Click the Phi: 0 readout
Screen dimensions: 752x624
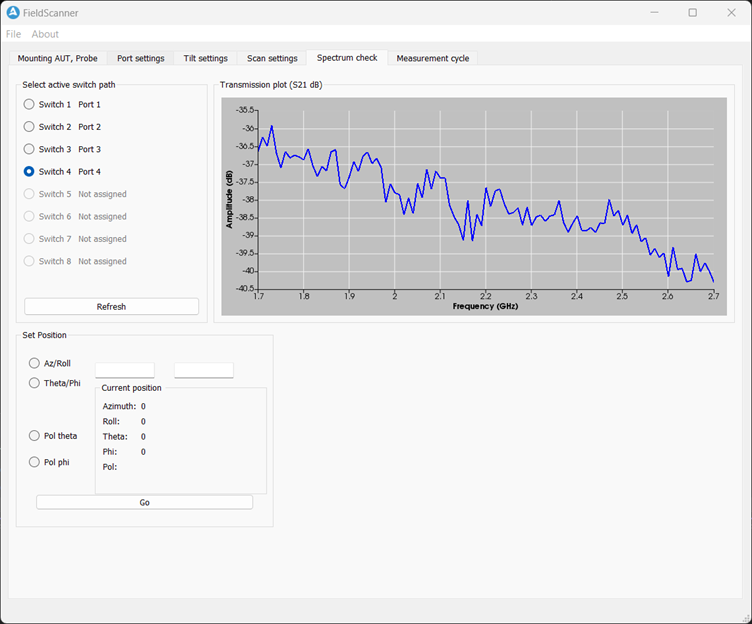point(124,451)
